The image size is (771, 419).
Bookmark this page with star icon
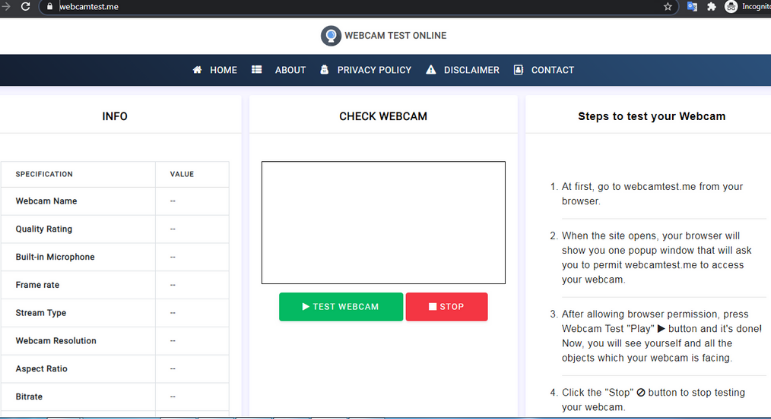click(x=667, y=6)
